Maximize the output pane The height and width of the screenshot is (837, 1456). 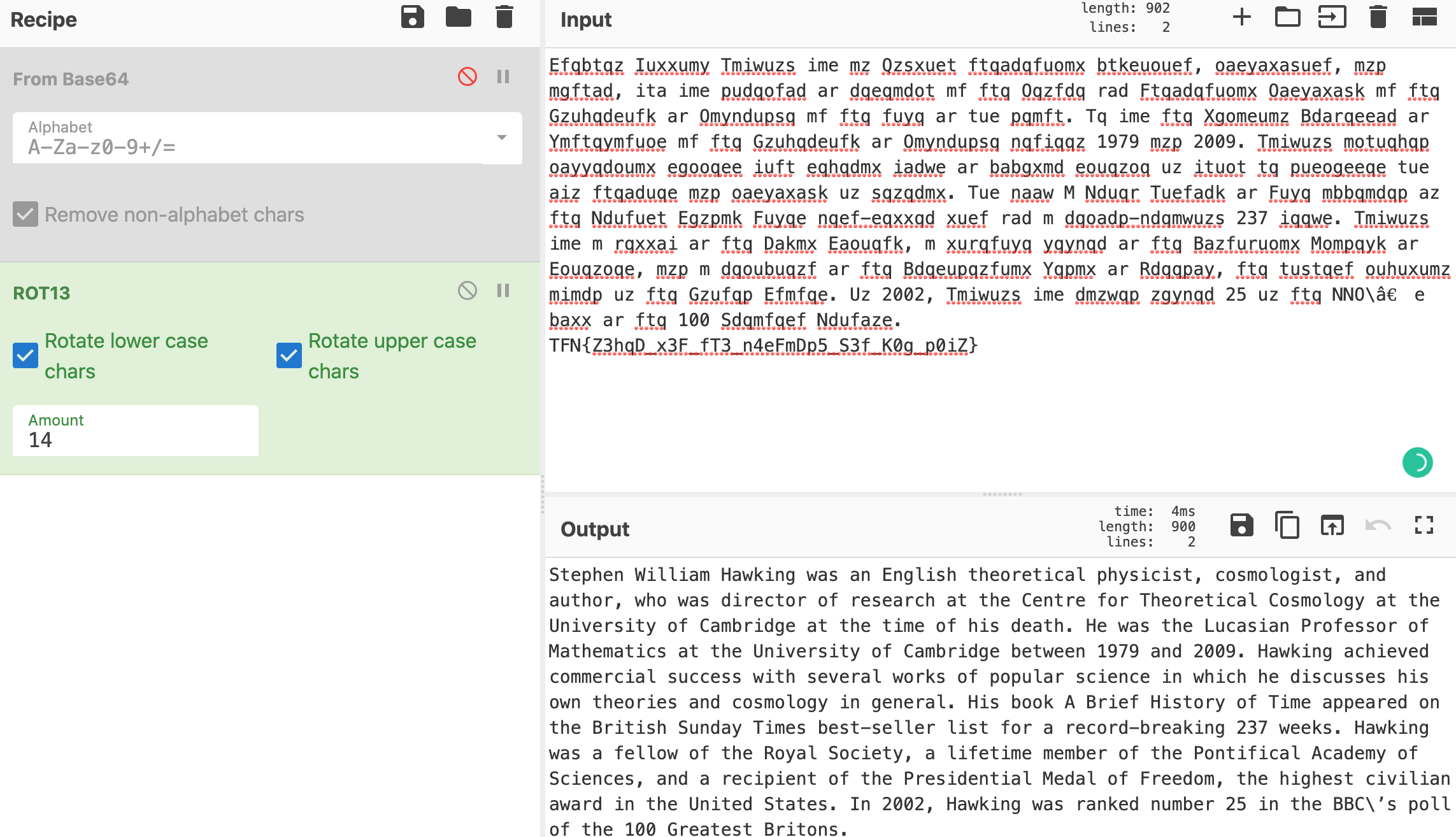[x=1424, y=525]
